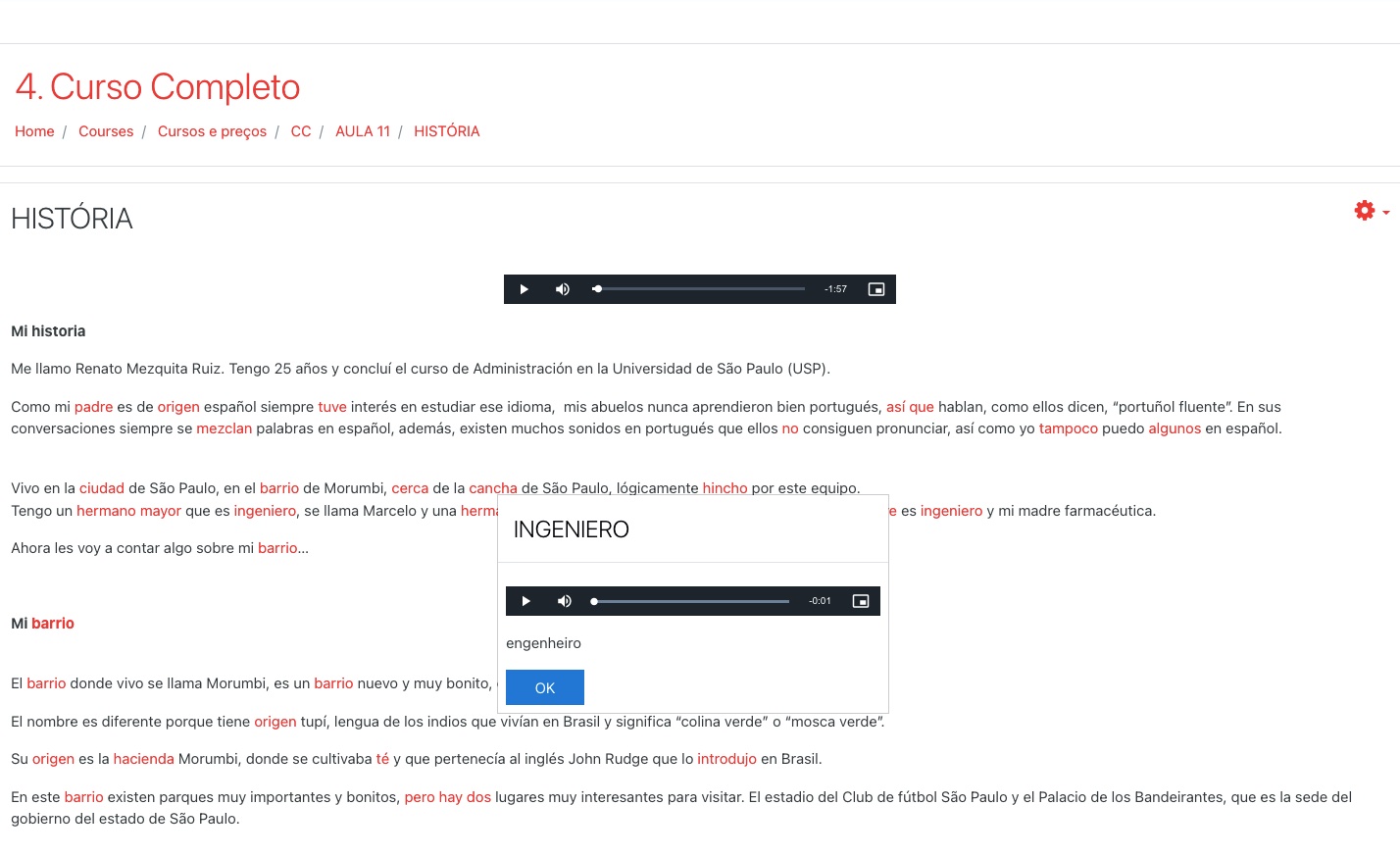Open the Courses breadcrumb link
Screen dimensions: 1400x856
tap(106, 131)
